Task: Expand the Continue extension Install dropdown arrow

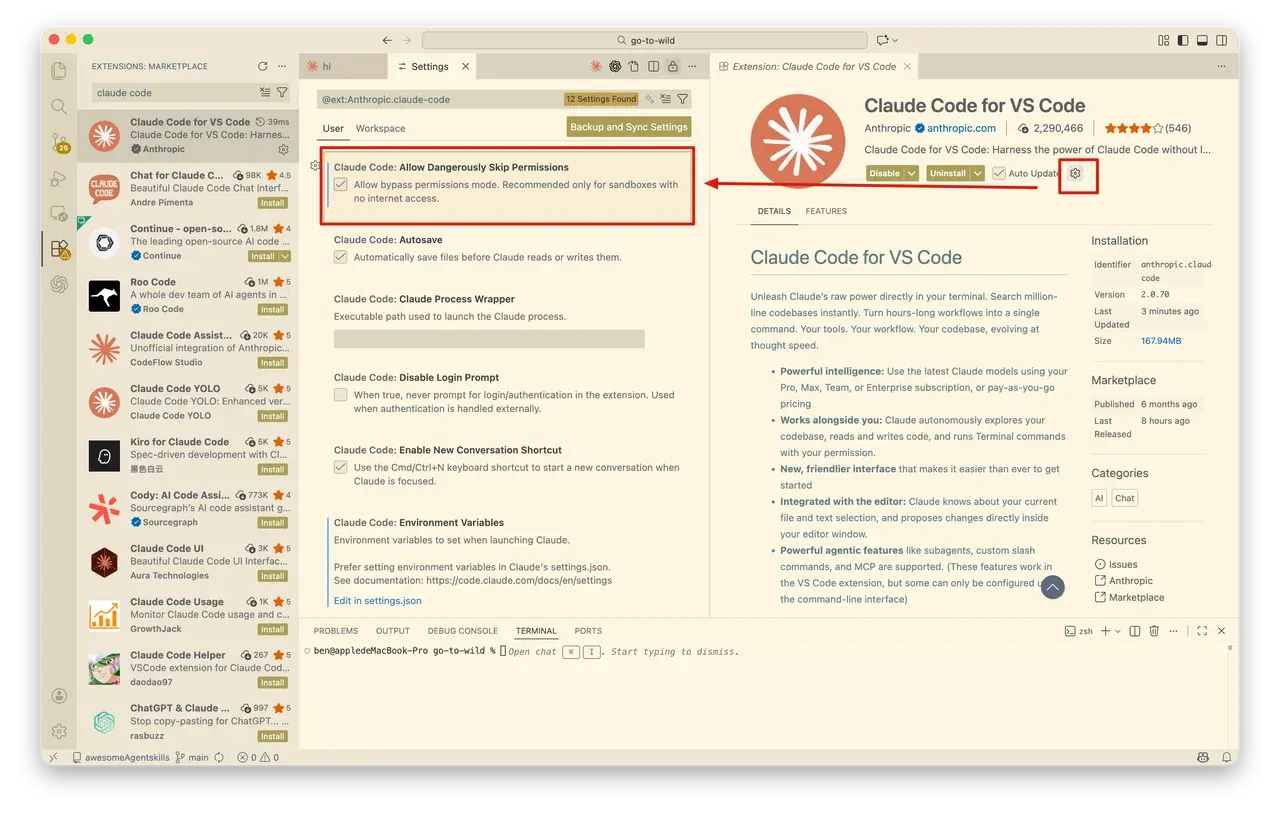Action: pos(285,256)
